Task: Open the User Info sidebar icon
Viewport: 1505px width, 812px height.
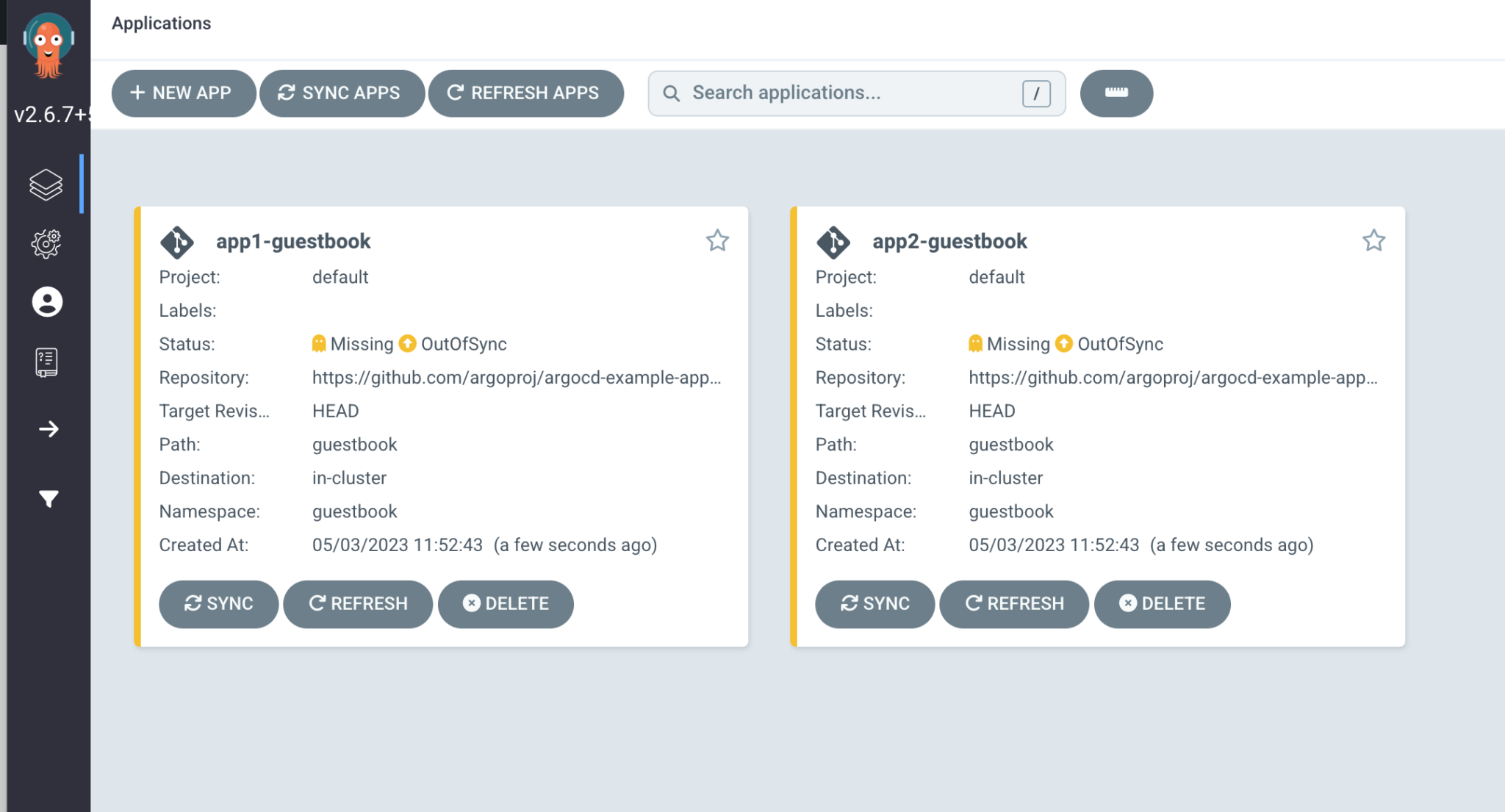Action: coord(46,301)
